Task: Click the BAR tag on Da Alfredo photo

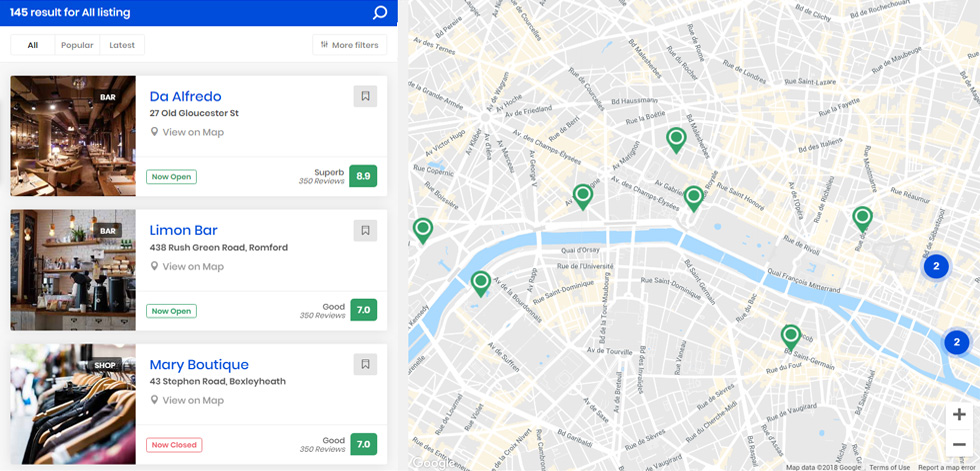Action: (x=108, y=97)
